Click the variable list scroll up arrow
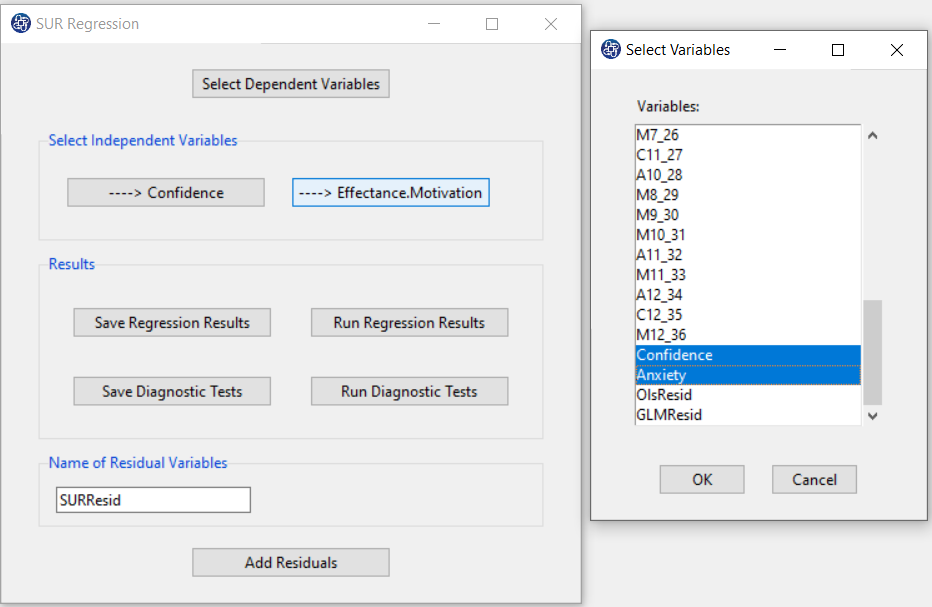Image resolution: width=932 pixels, height=607 pixels. [873, 136]
